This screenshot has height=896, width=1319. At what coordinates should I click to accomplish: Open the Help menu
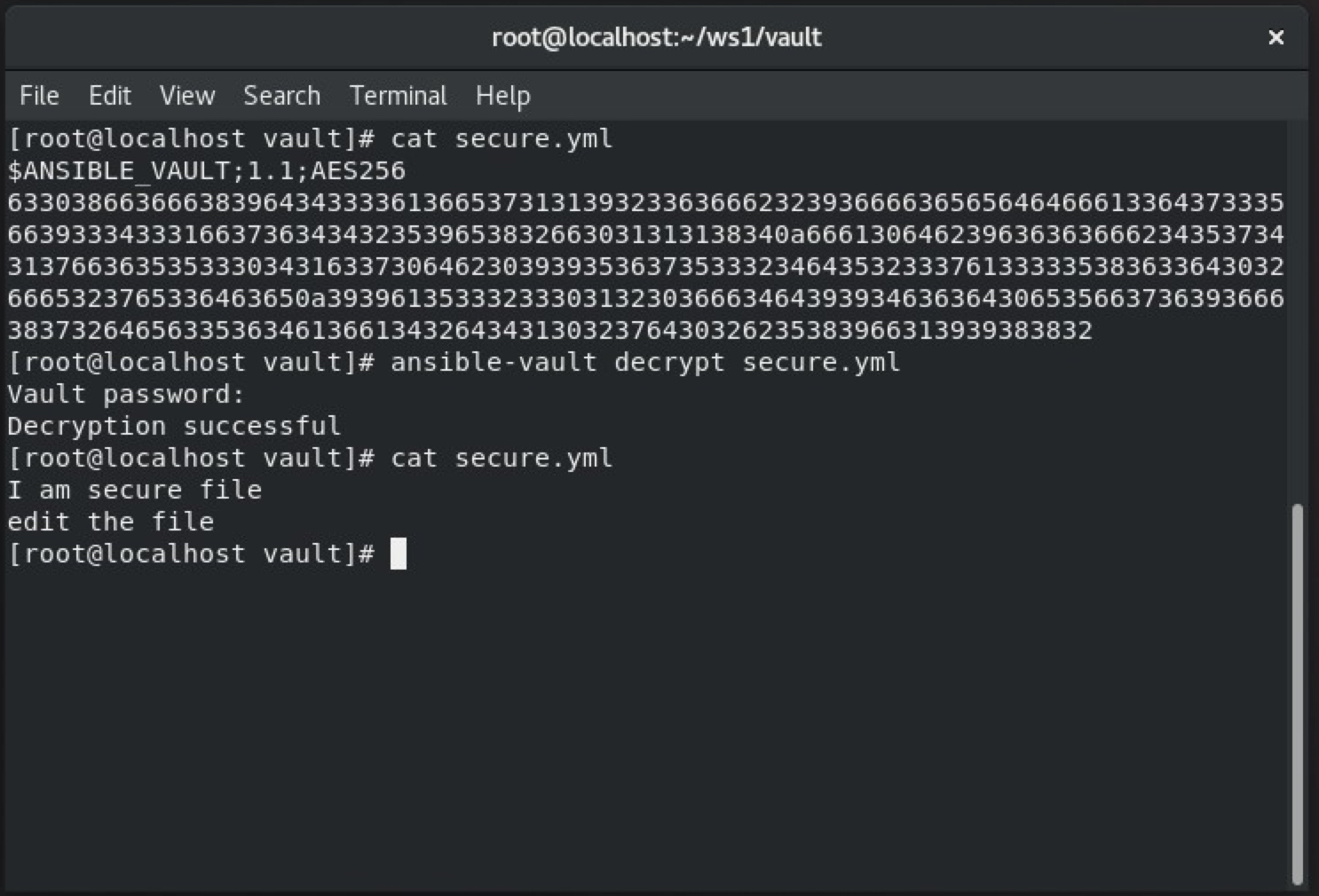pos(502,95)
